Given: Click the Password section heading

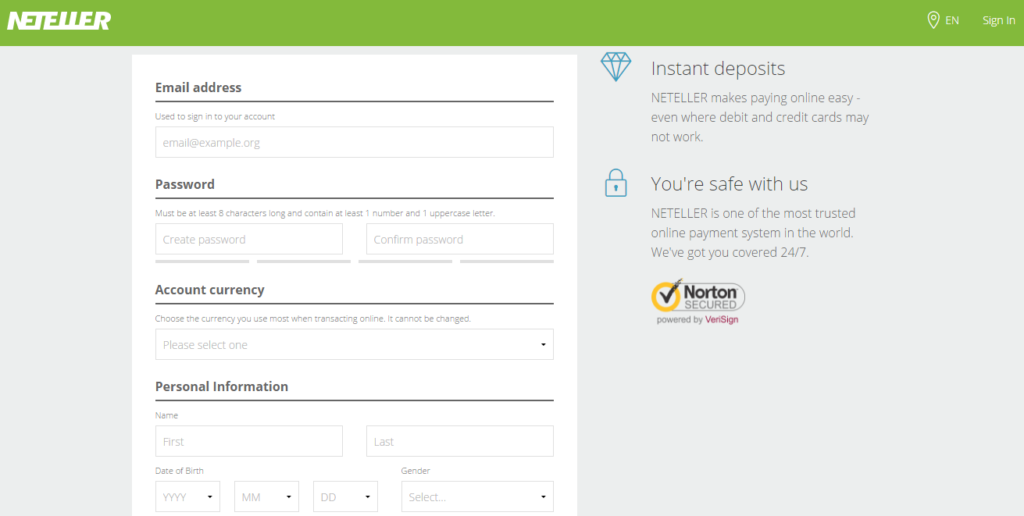Looking at the screenshot, I should coord(185,184).
